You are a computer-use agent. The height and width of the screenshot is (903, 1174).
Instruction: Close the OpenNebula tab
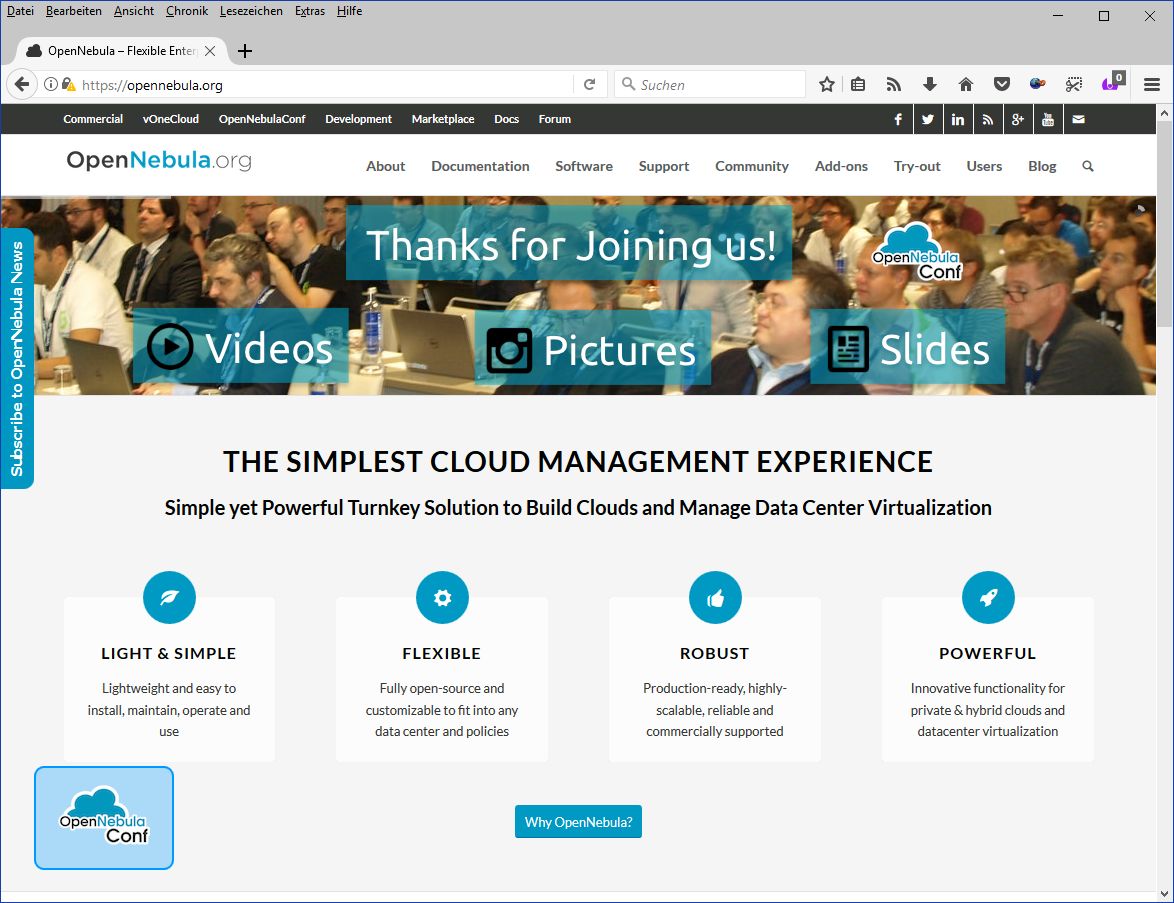point(210,51)
